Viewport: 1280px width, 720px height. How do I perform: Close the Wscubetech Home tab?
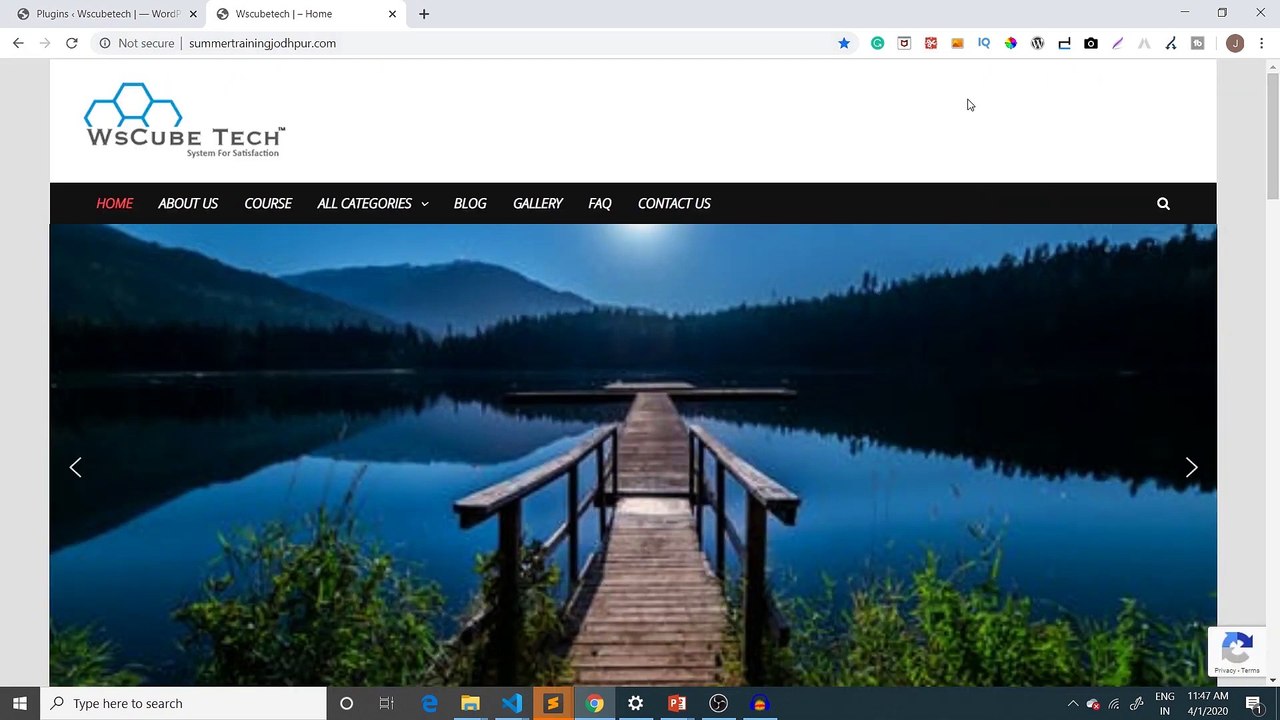coord(392,14)
